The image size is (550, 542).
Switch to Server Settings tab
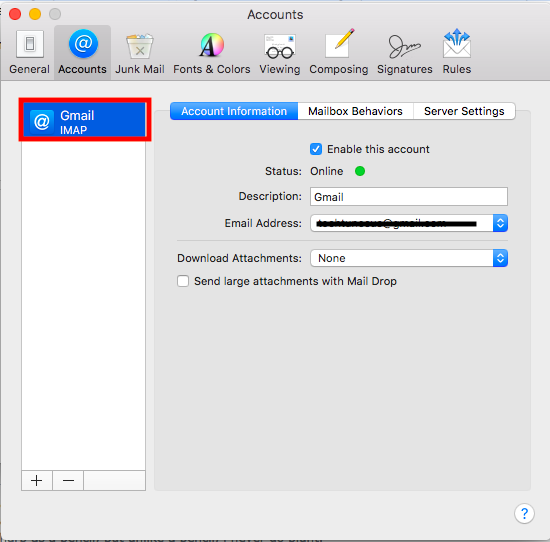coord(464,111)
